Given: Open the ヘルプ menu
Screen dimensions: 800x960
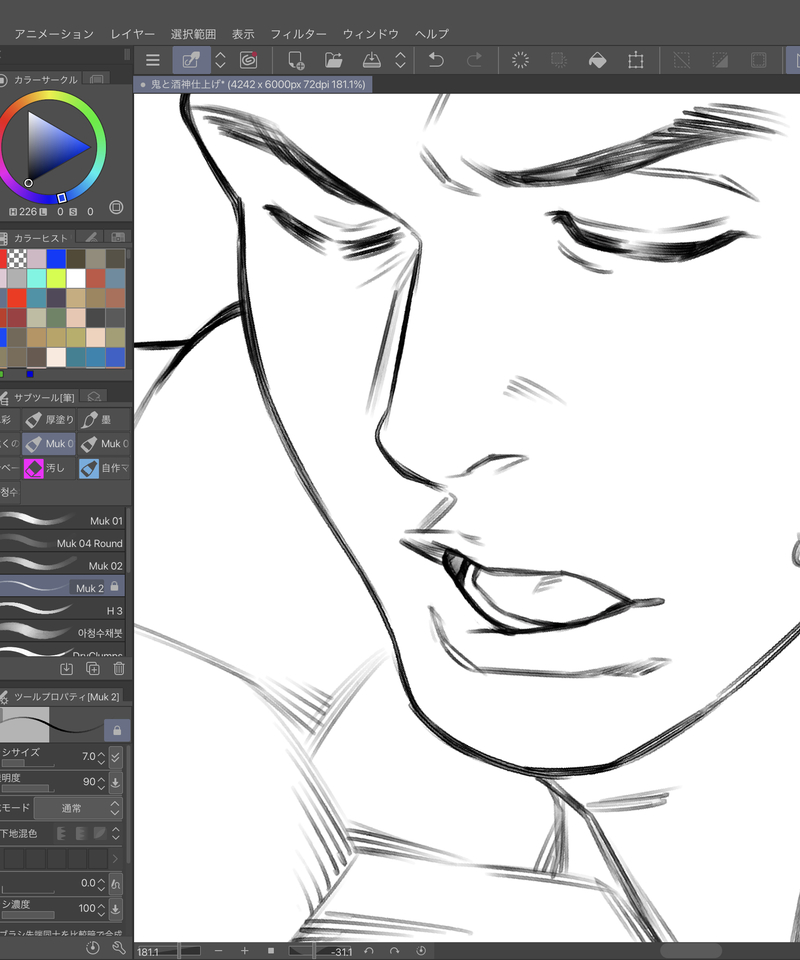Looking at the screenshot, I should click(x=432, y=34).
